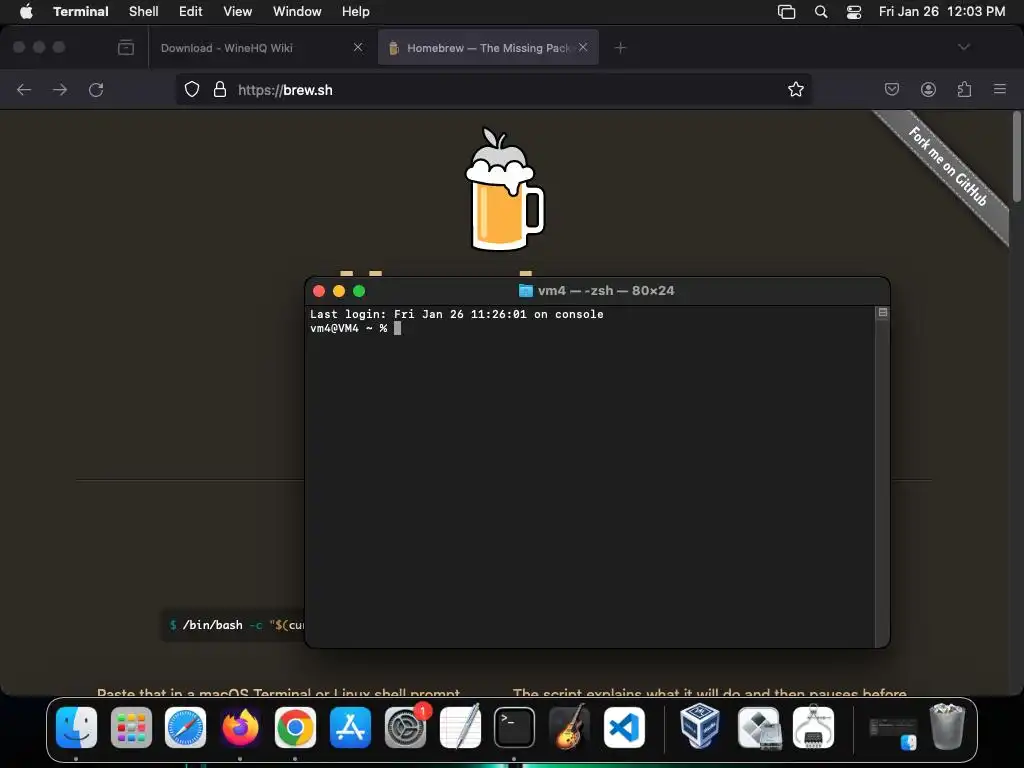Click the Fork me on GitHub ribbon
Screen dimensions: 1024x768
[948, 167]
